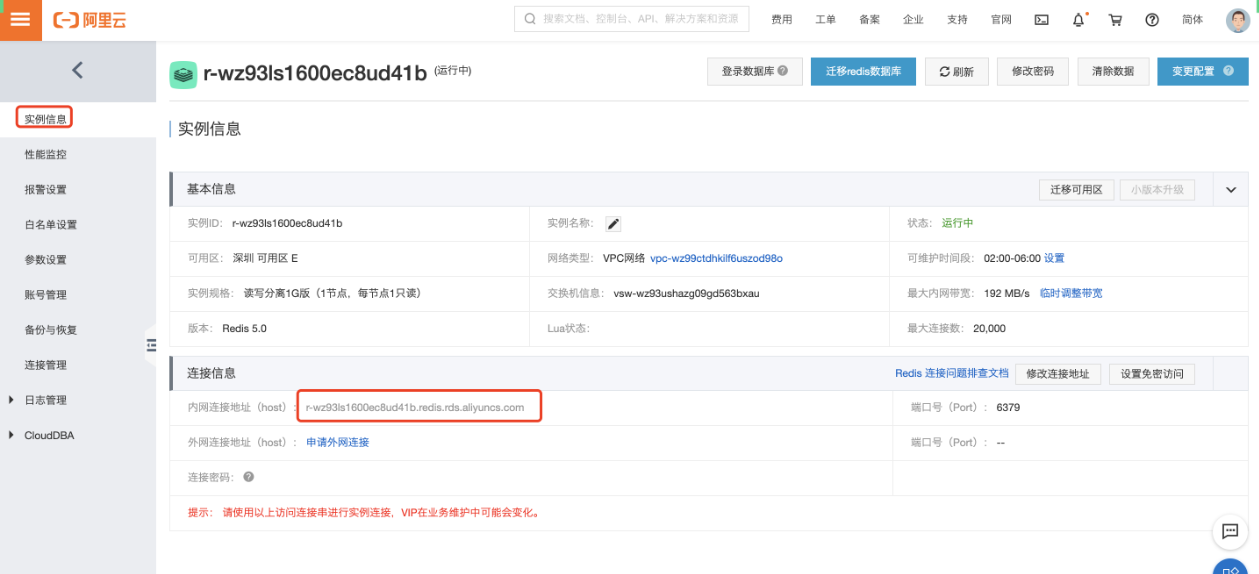Collapse the 基本信息 panel chevron
Screen dimensions: 1259x574
(1231, 190)
